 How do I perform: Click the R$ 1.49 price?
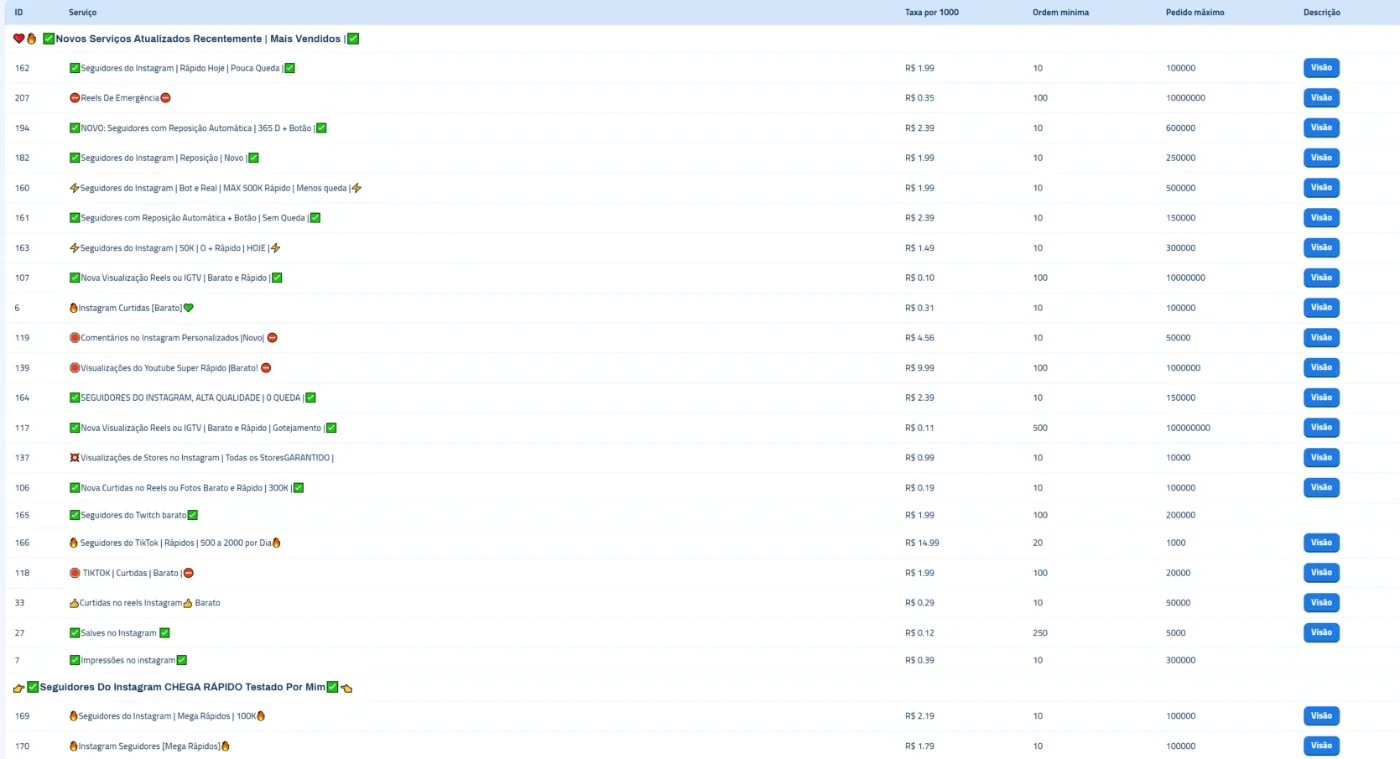pyautogui.click(x=920, y=248)
